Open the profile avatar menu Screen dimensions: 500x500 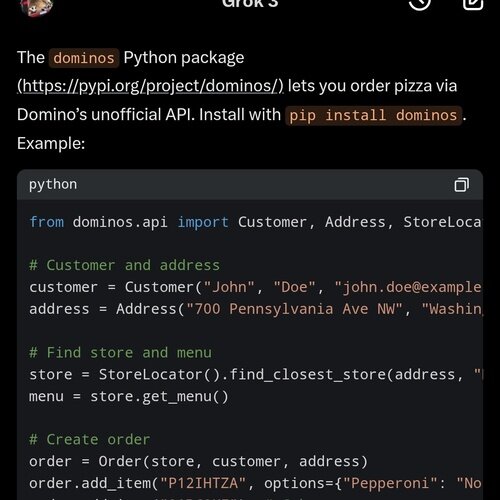tap(37, 7)
